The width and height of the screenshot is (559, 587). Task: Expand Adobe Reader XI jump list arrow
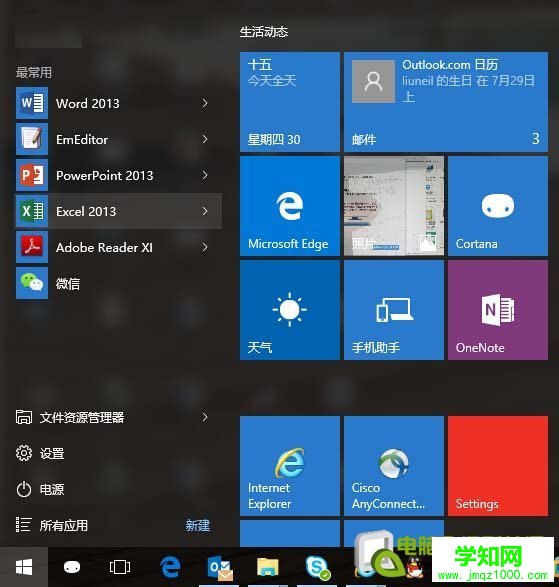[x=205, y=247]
